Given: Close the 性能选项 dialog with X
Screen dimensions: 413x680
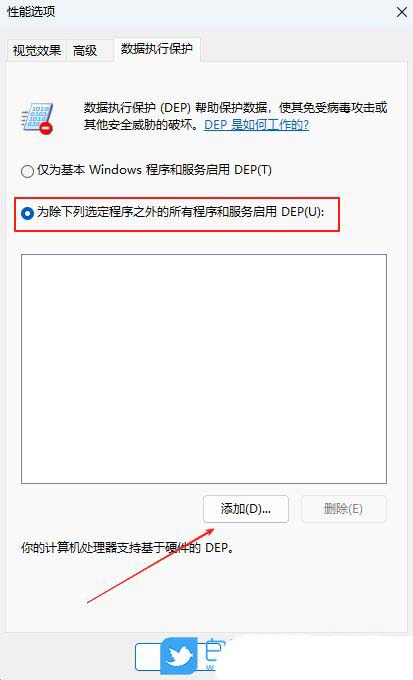Looking at the screenshot, I should 402,12.
